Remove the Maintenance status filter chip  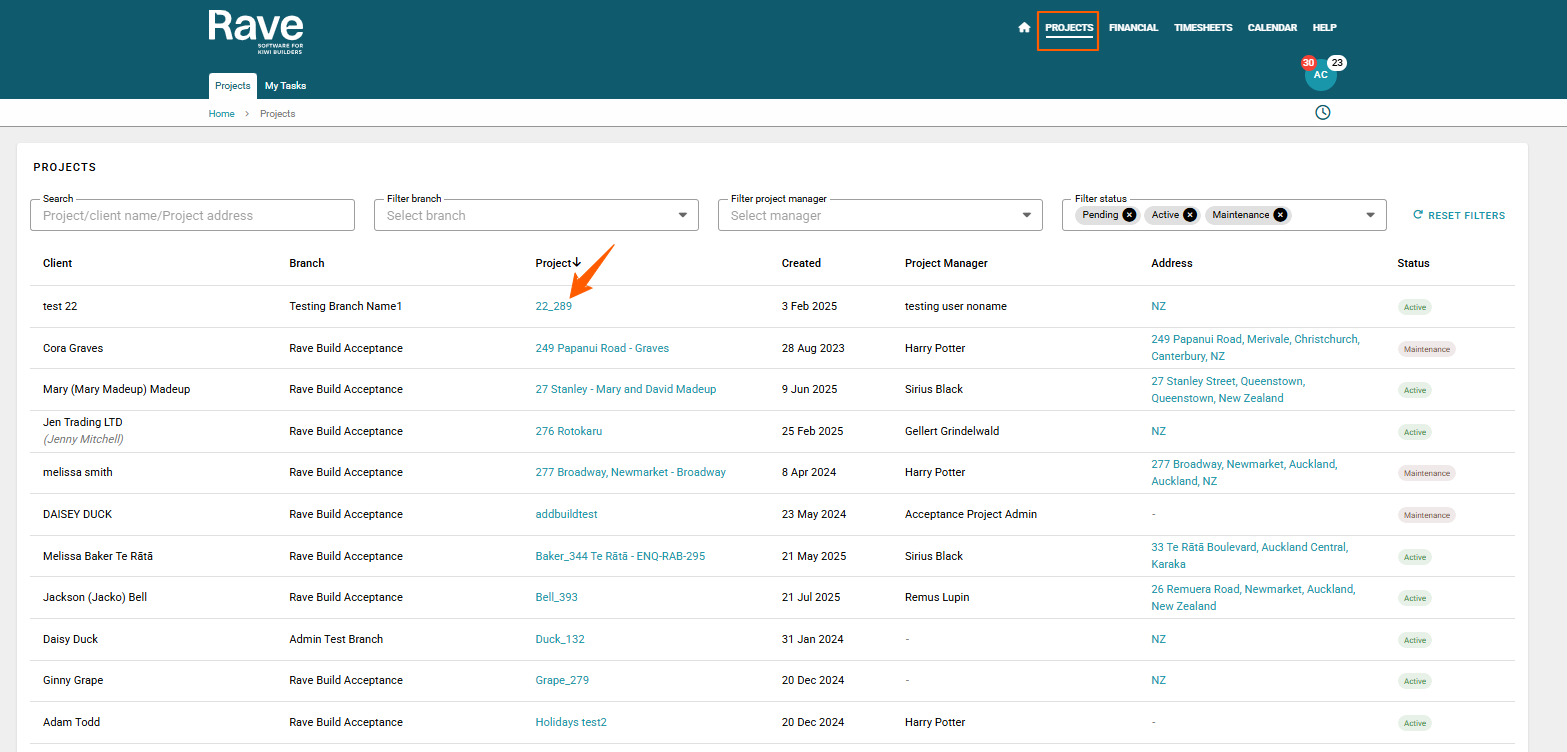point(1280,215)
